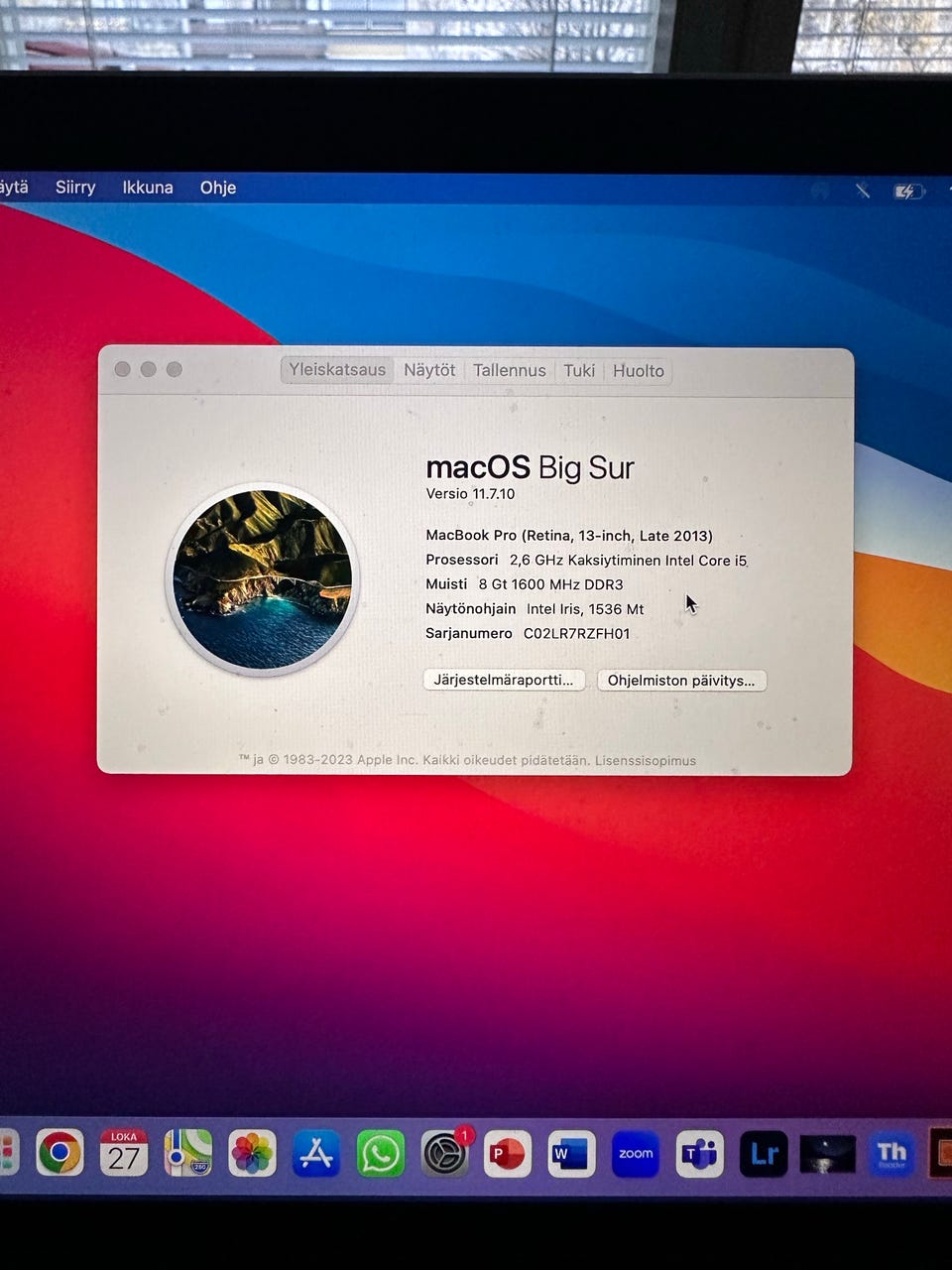Open the blue Th app in Dock
952x1270 pixels.
click(892, 1154)
